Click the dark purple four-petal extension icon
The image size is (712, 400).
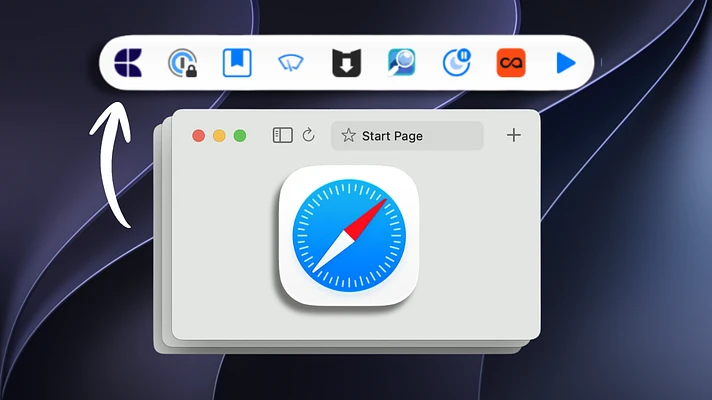(128, 63)
